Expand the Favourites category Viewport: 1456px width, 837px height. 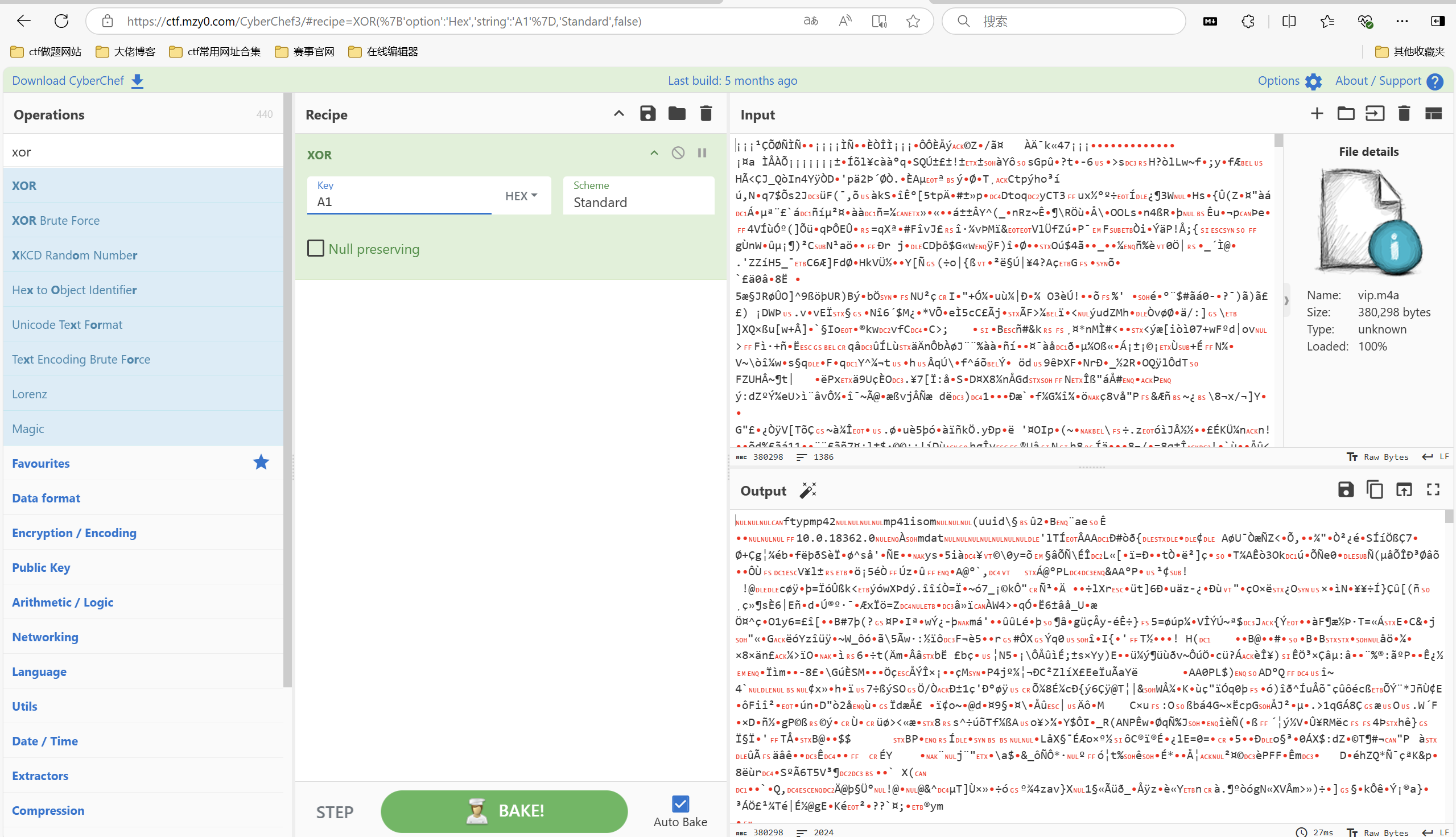[144, 463]
